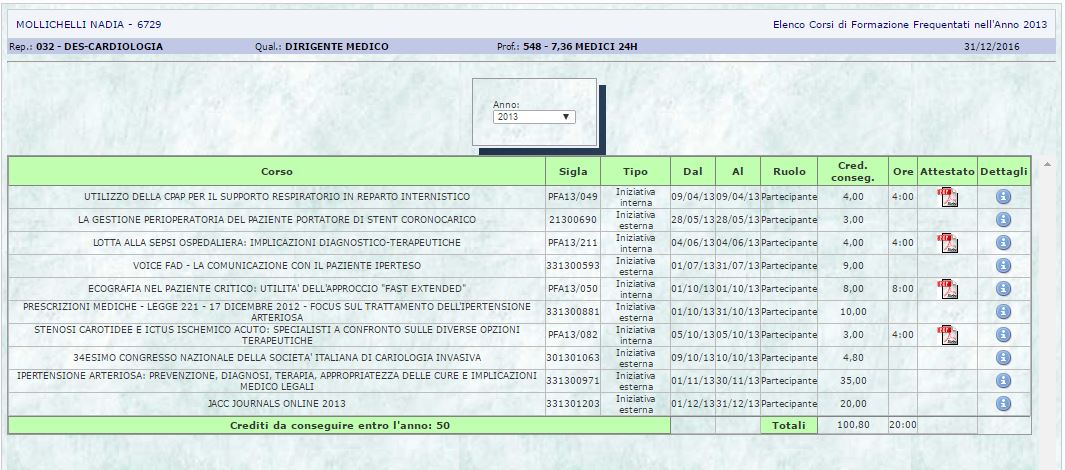Show details for Voice FAD course
Viewport: 1065px width, 470px height.
tap(1003, 266)
